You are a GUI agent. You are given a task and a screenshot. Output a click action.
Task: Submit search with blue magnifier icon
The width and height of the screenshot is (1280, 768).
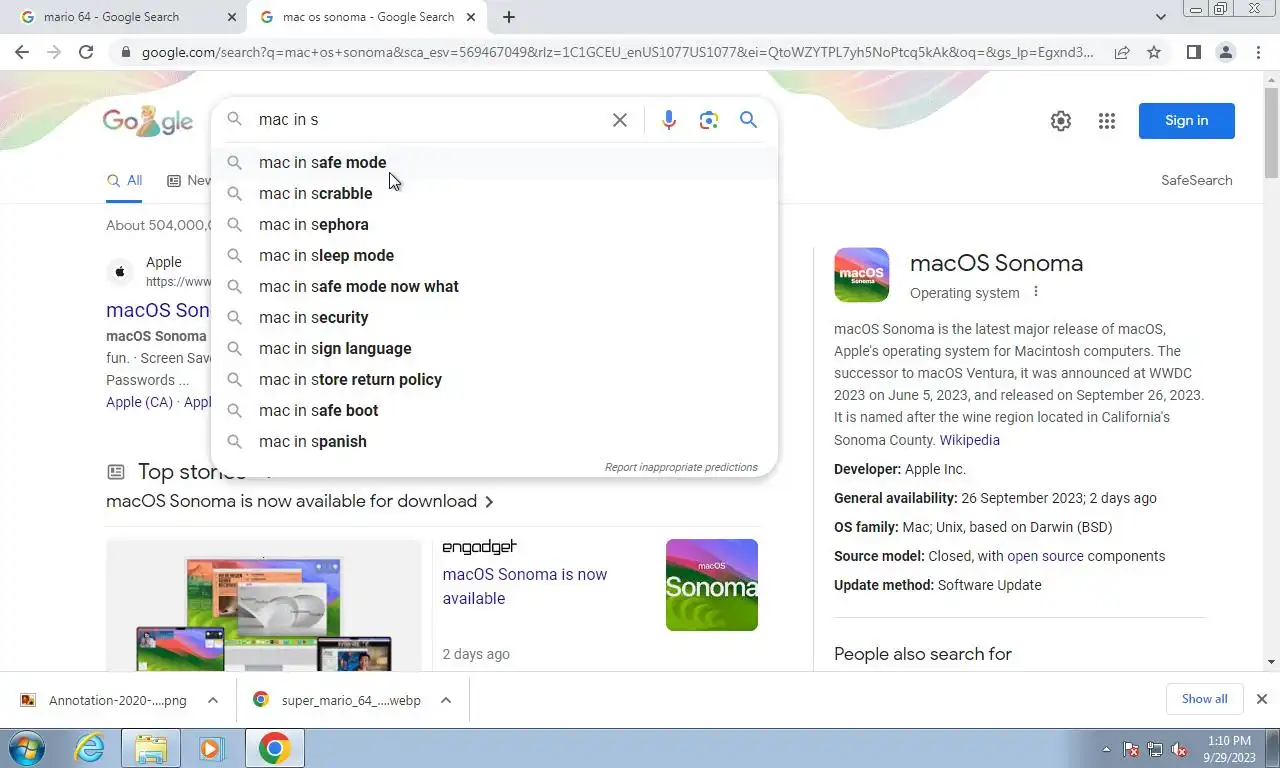pyautogui.click(x=748, y=120)
